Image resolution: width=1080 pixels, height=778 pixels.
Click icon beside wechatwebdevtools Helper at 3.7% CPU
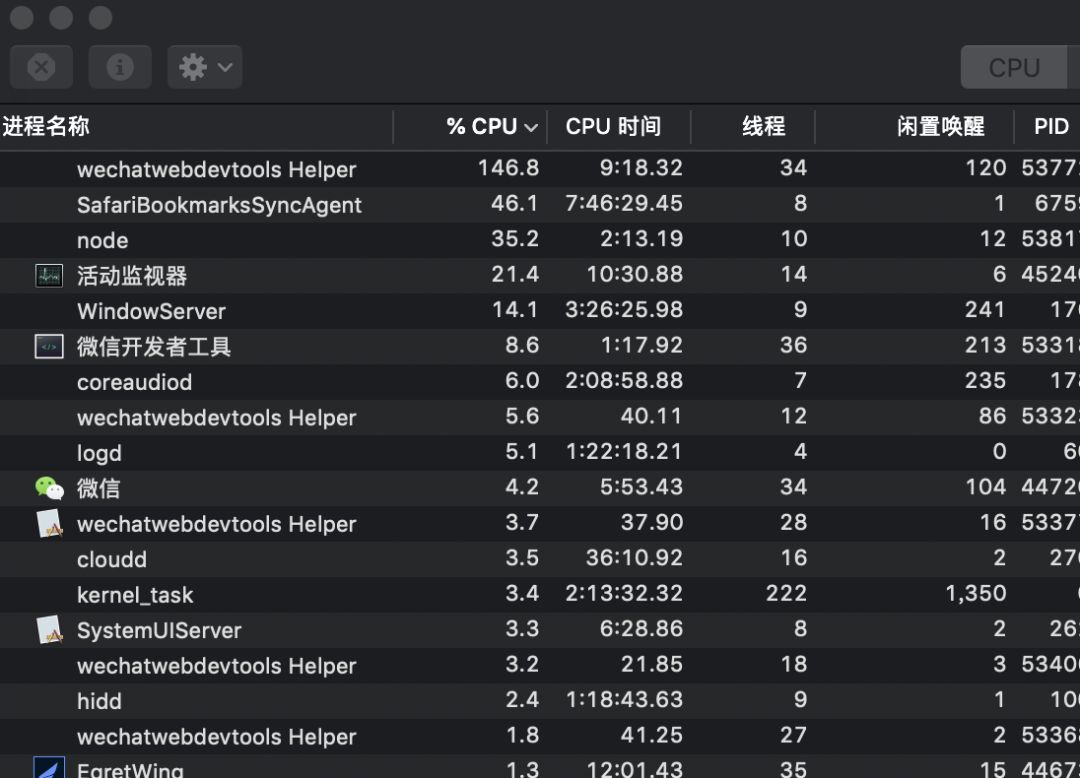pyautogui.click(x=50, y=524)
